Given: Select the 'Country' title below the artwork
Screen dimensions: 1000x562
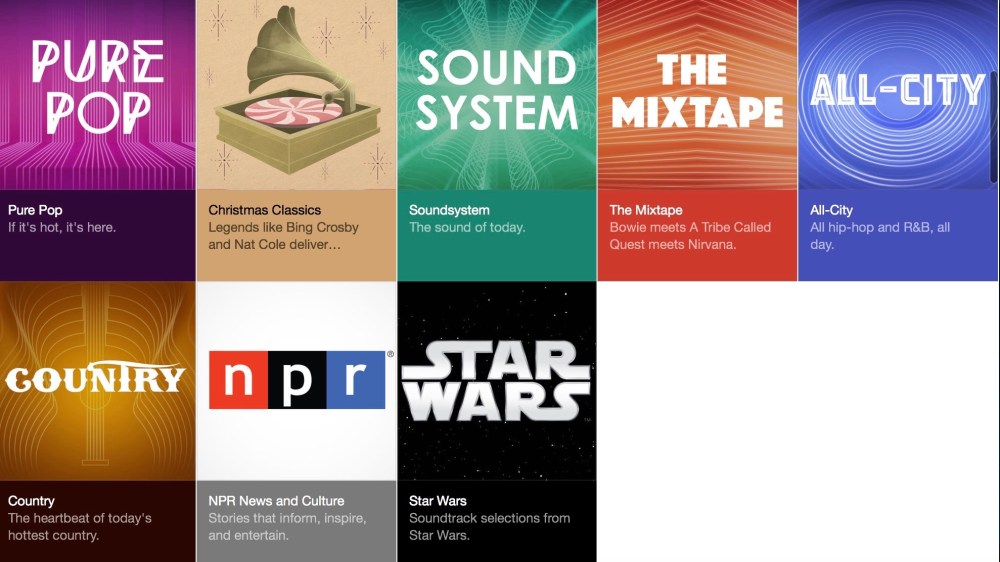Looking at the screenshot, I should click(x=31, y=501).
